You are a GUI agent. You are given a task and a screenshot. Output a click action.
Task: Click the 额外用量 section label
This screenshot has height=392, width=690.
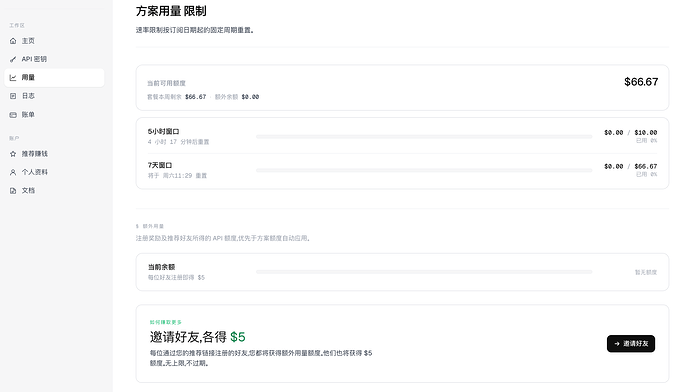click(x=153, y=226)
